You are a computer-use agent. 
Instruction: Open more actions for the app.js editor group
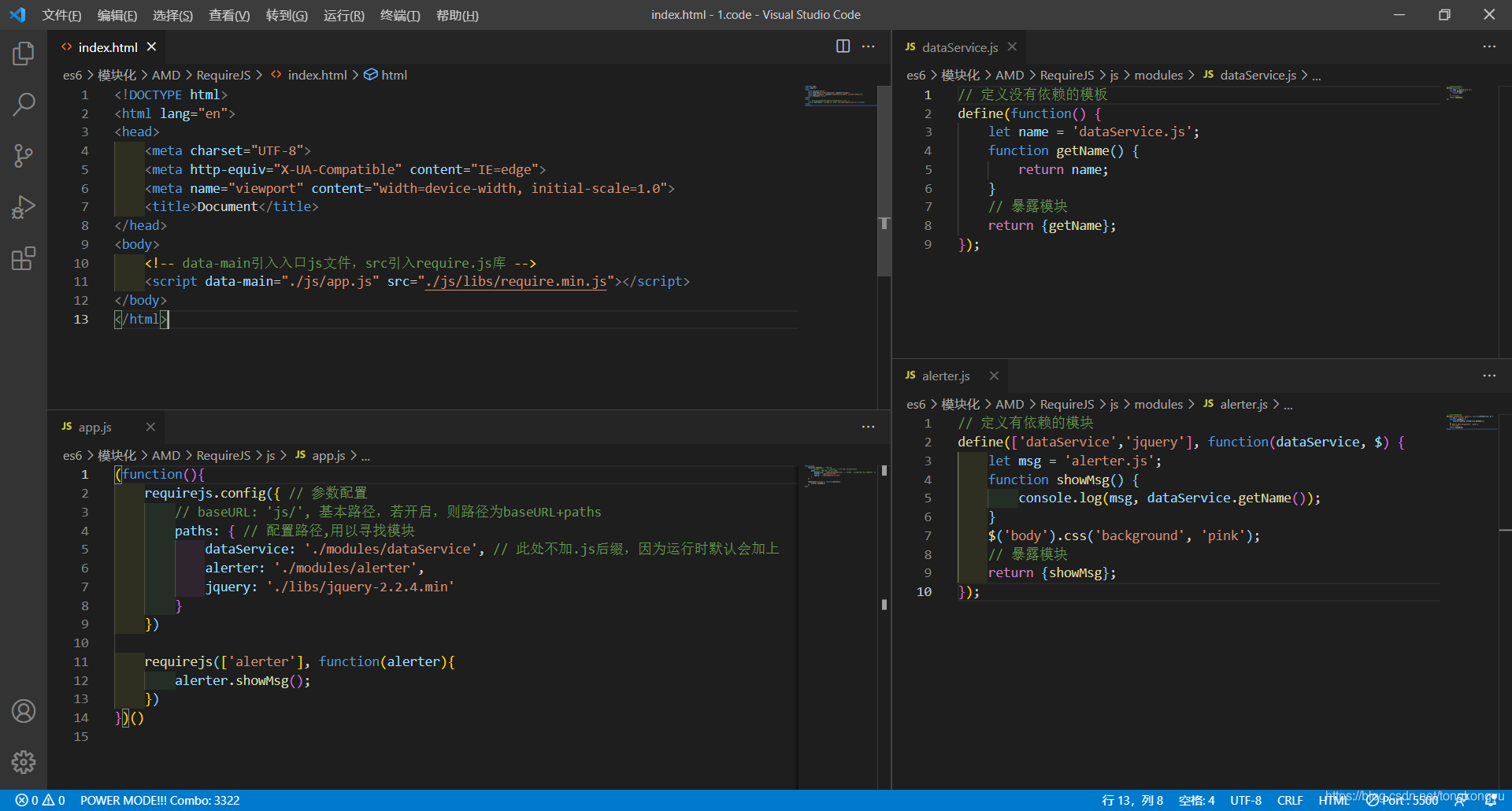pyautogui.click(x=868, y=427)
